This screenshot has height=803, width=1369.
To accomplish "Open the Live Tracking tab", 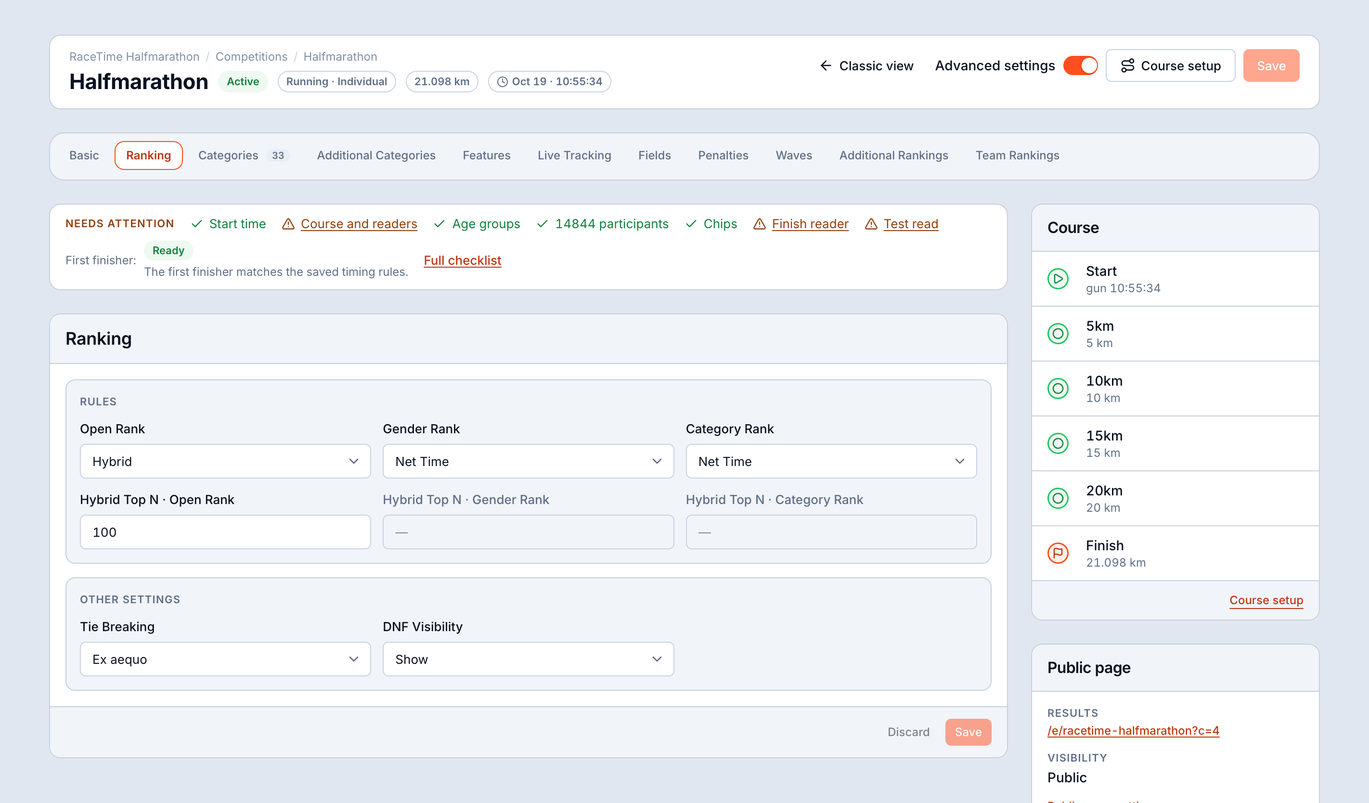I will (574, 156).
